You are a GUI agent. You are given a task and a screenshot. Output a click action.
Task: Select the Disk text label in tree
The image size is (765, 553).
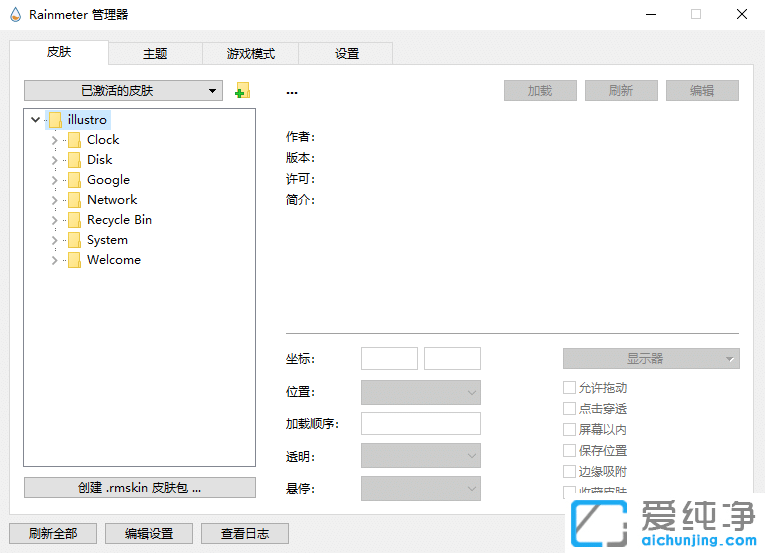pos(100,160)
